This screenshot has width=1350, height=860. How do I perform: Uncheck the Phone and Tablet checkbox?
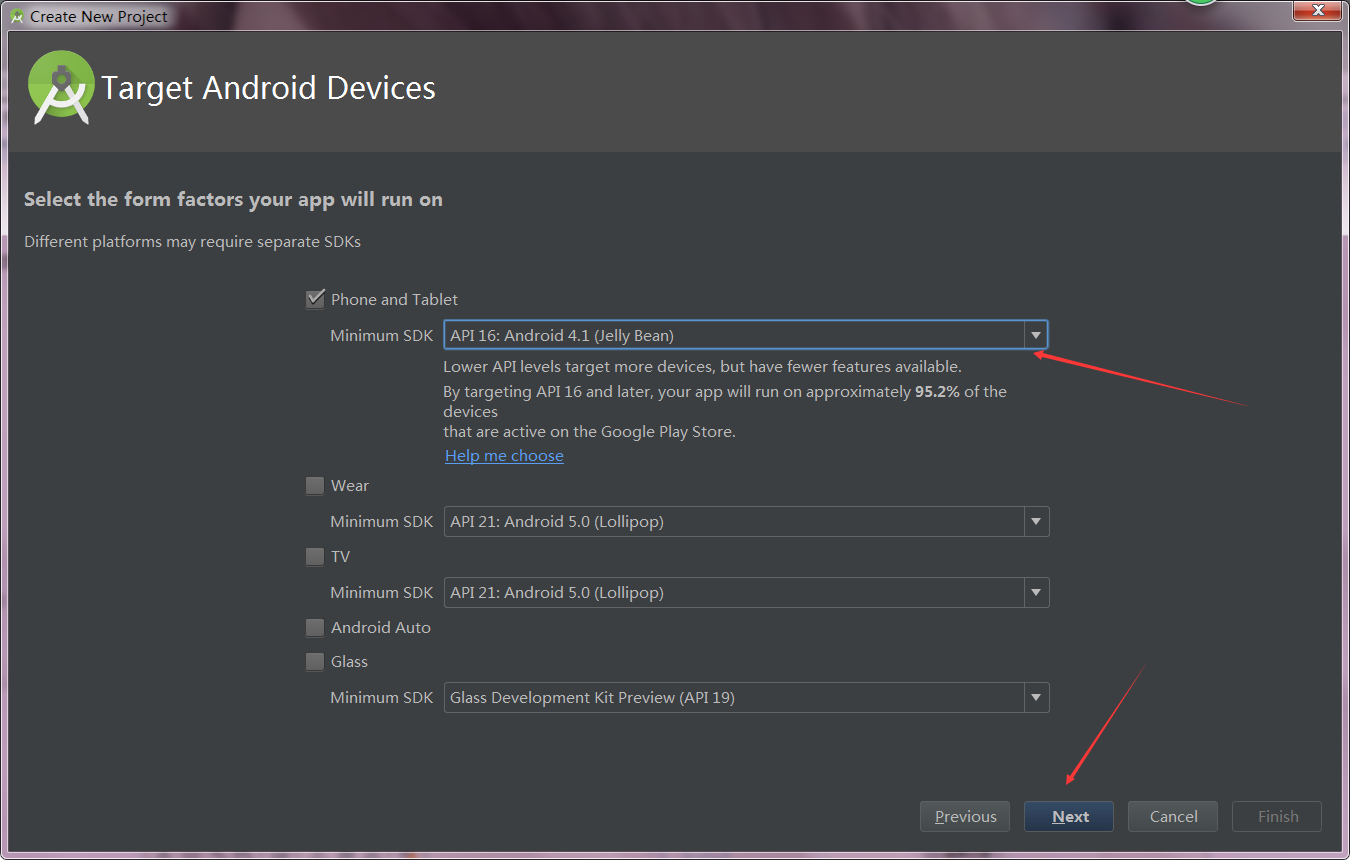point(315,299)
